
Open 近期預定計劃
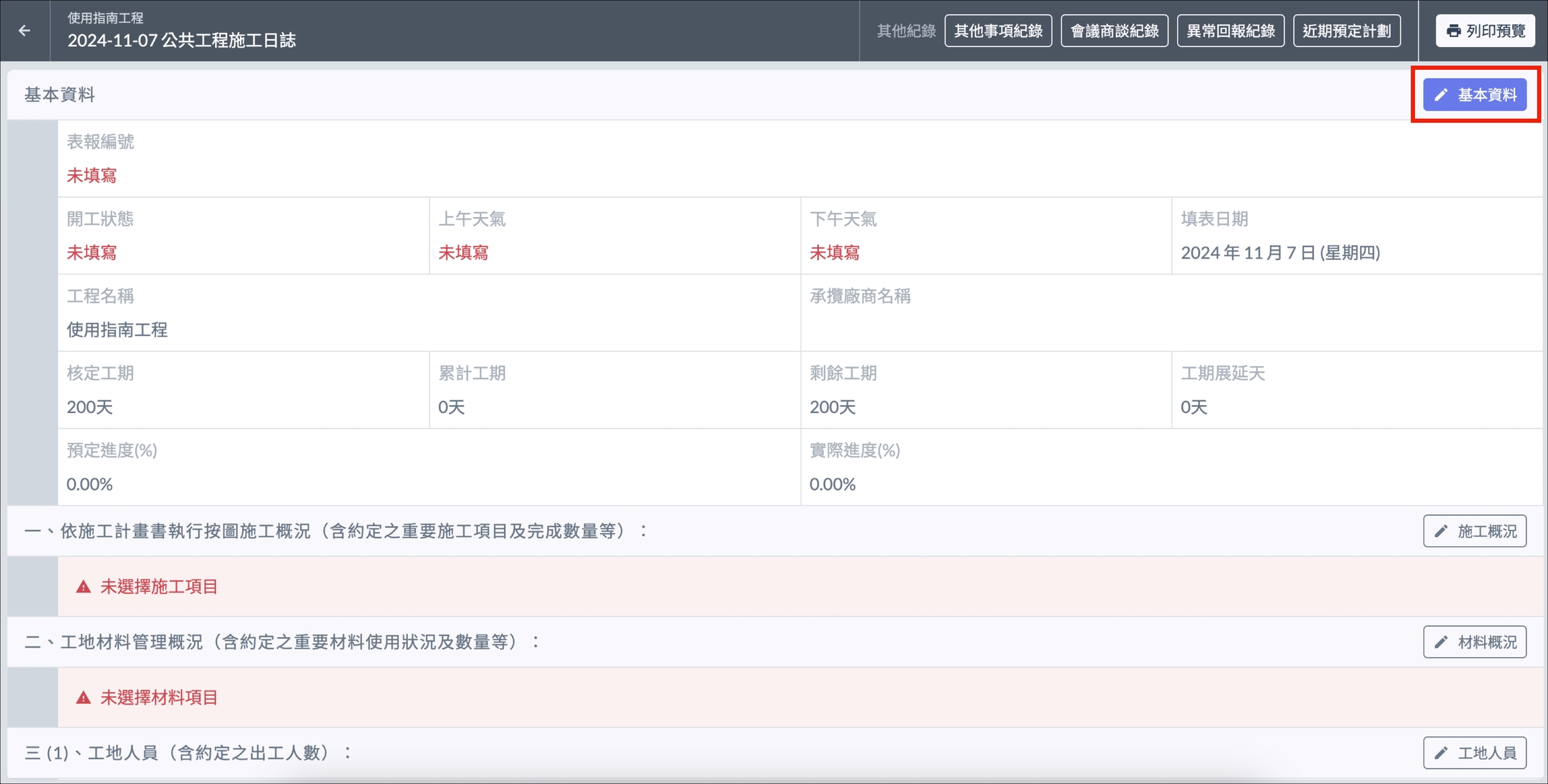coord(1346,31)
